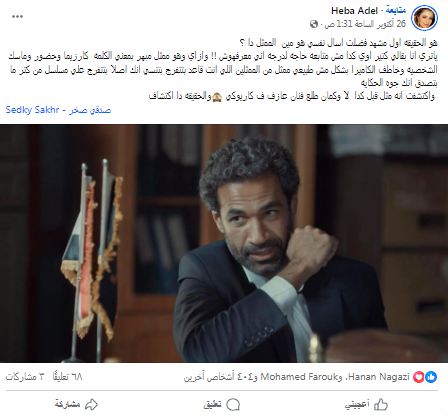Click the red heart reaction icon
This screenshot has height=415, width=448.
tap(419, 377)
